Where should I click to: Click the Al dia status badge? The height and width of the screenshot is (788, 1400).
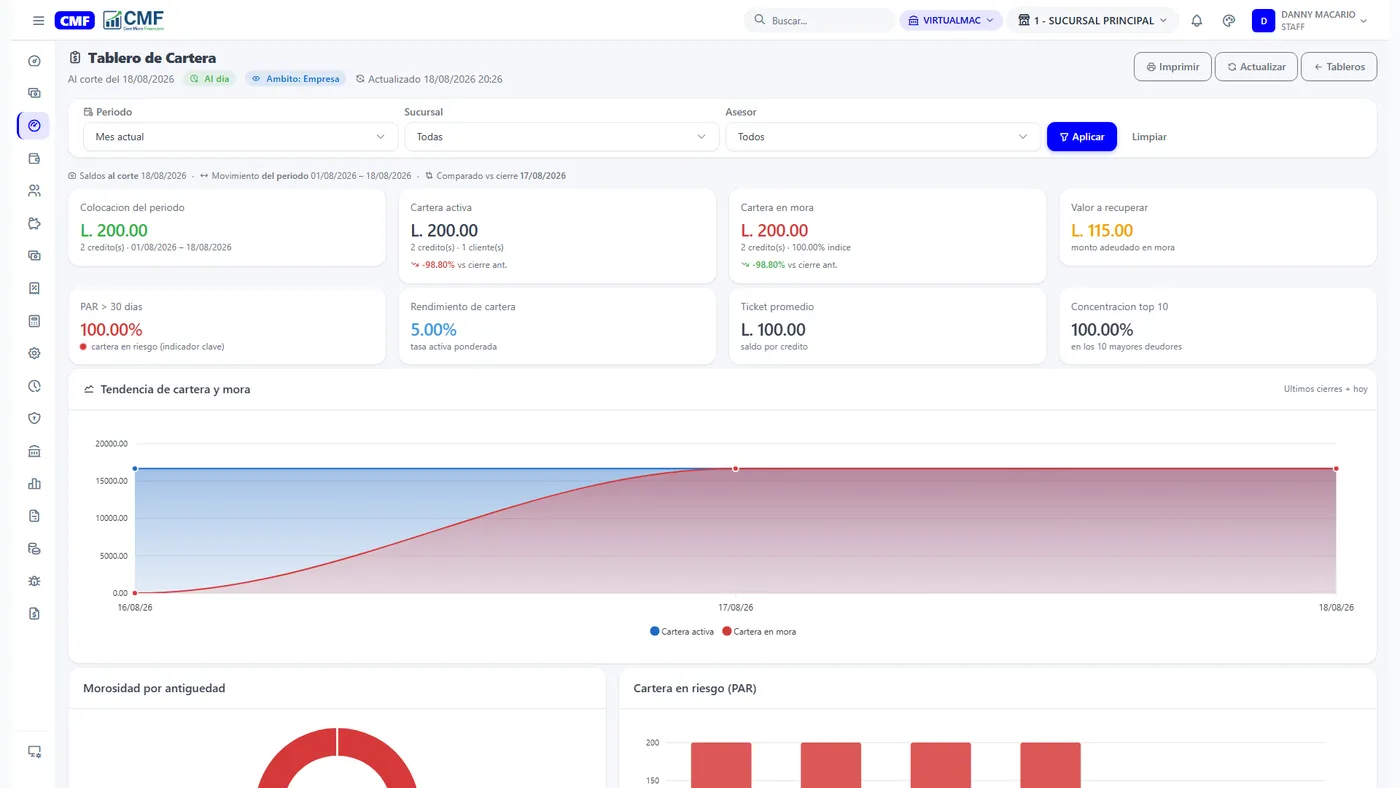click(x=210, y=79)
